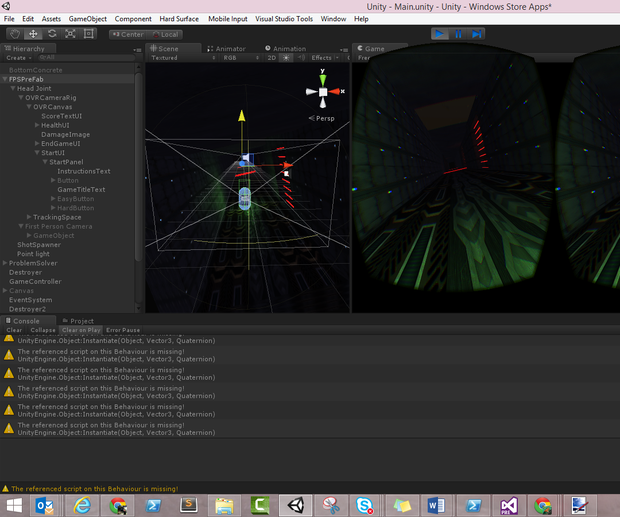Open the Effects dropdown in Scene view
The image size is (620, 517).
[x=325, y=58]
